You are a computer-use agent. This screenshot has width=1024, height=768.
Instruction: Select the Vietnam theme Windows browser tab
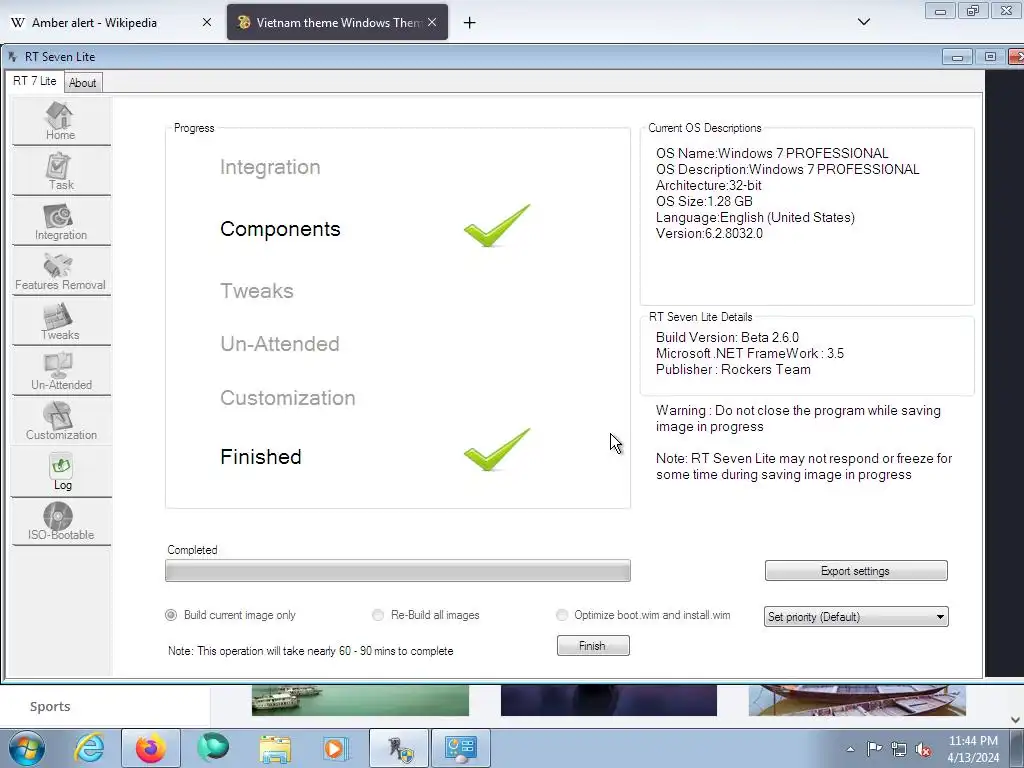[x=337, y=22]
